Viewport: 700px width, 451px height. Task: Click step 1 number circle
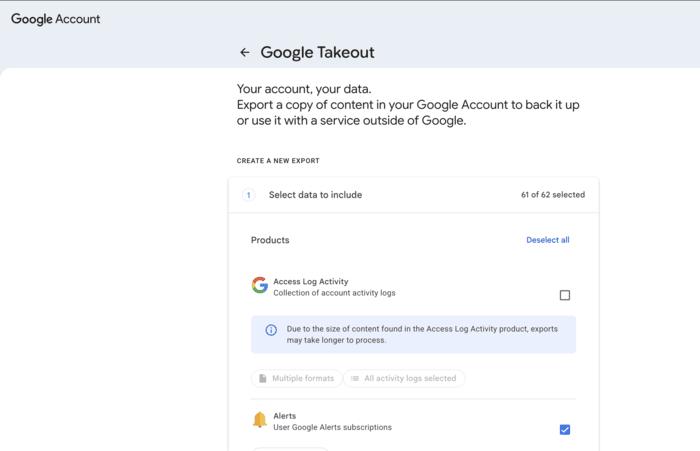pyautogui.click(x=249, y=195)
